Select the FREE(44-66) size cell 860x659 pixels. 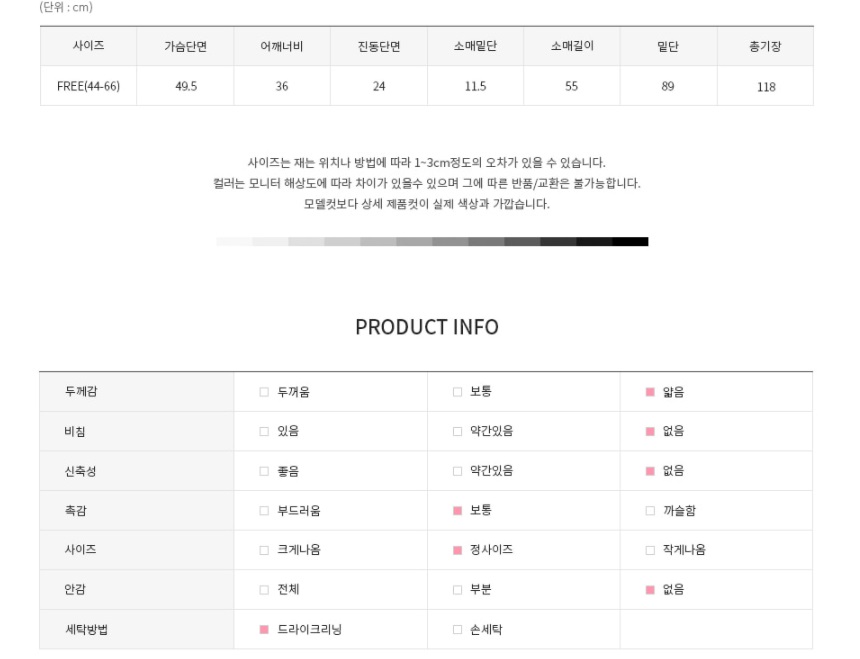(88, 86)
